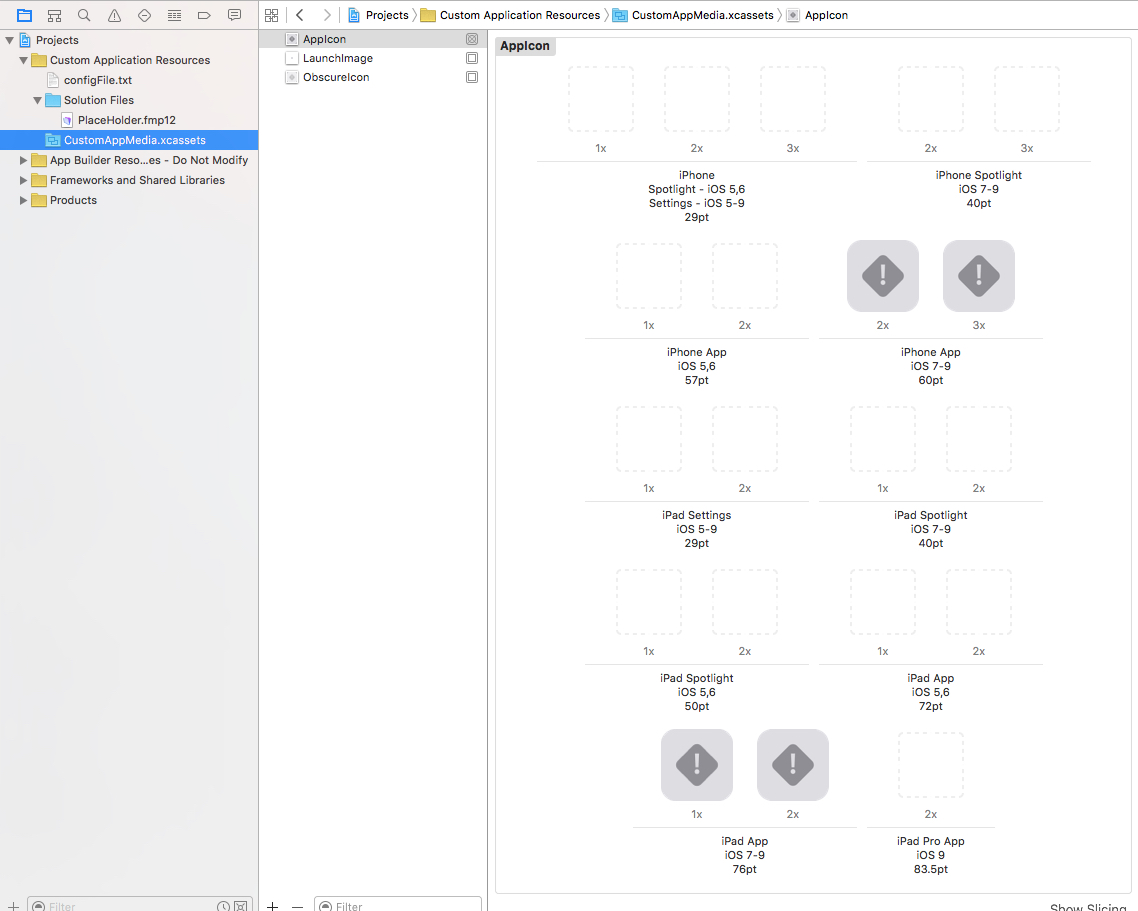Collapse the Solution Files folder

(38, 100)
